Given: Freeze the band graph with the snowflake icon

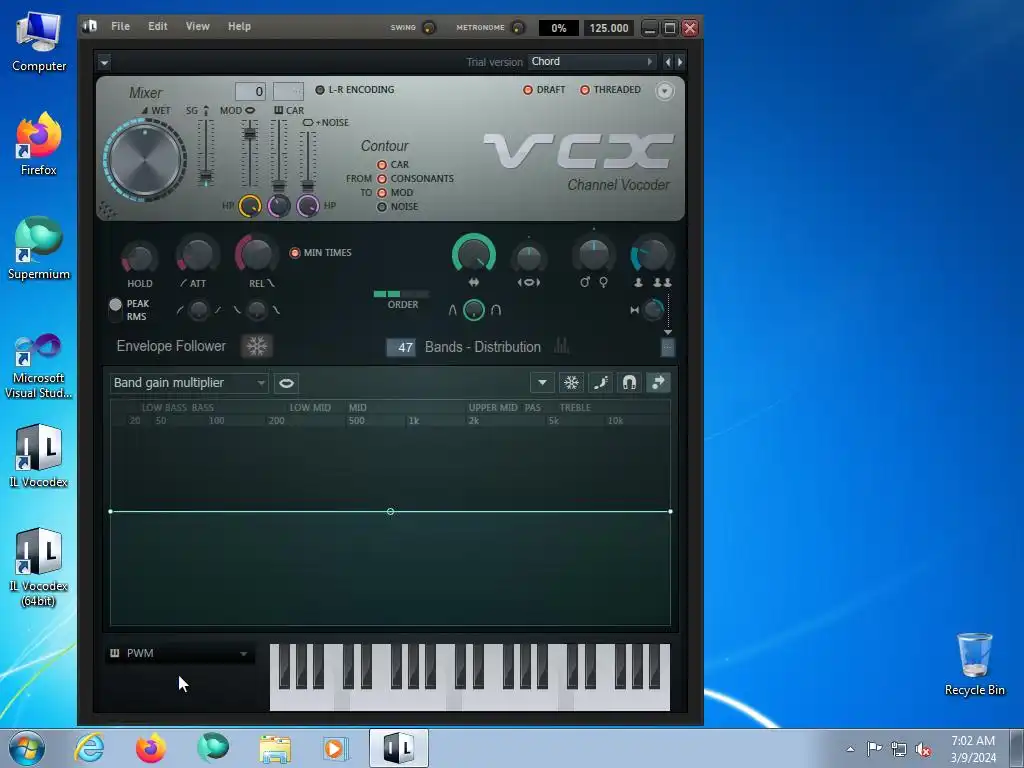Looking at the screenshot, I should [571, 383].
